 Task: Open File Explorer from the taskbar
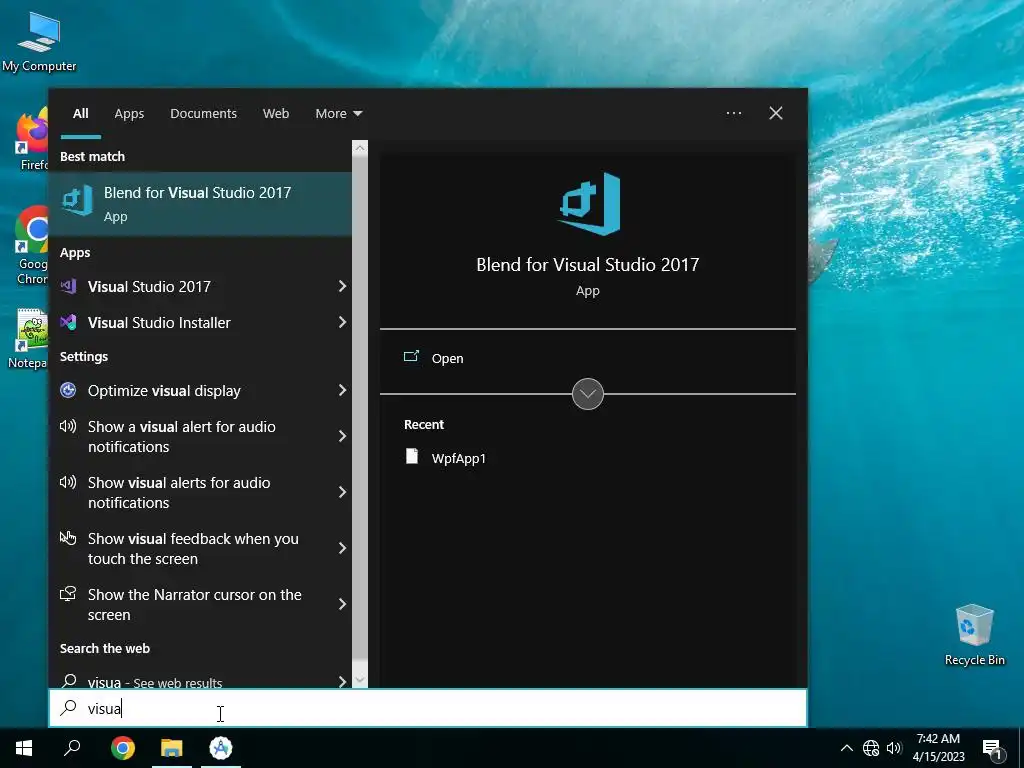tap(172, 748)
